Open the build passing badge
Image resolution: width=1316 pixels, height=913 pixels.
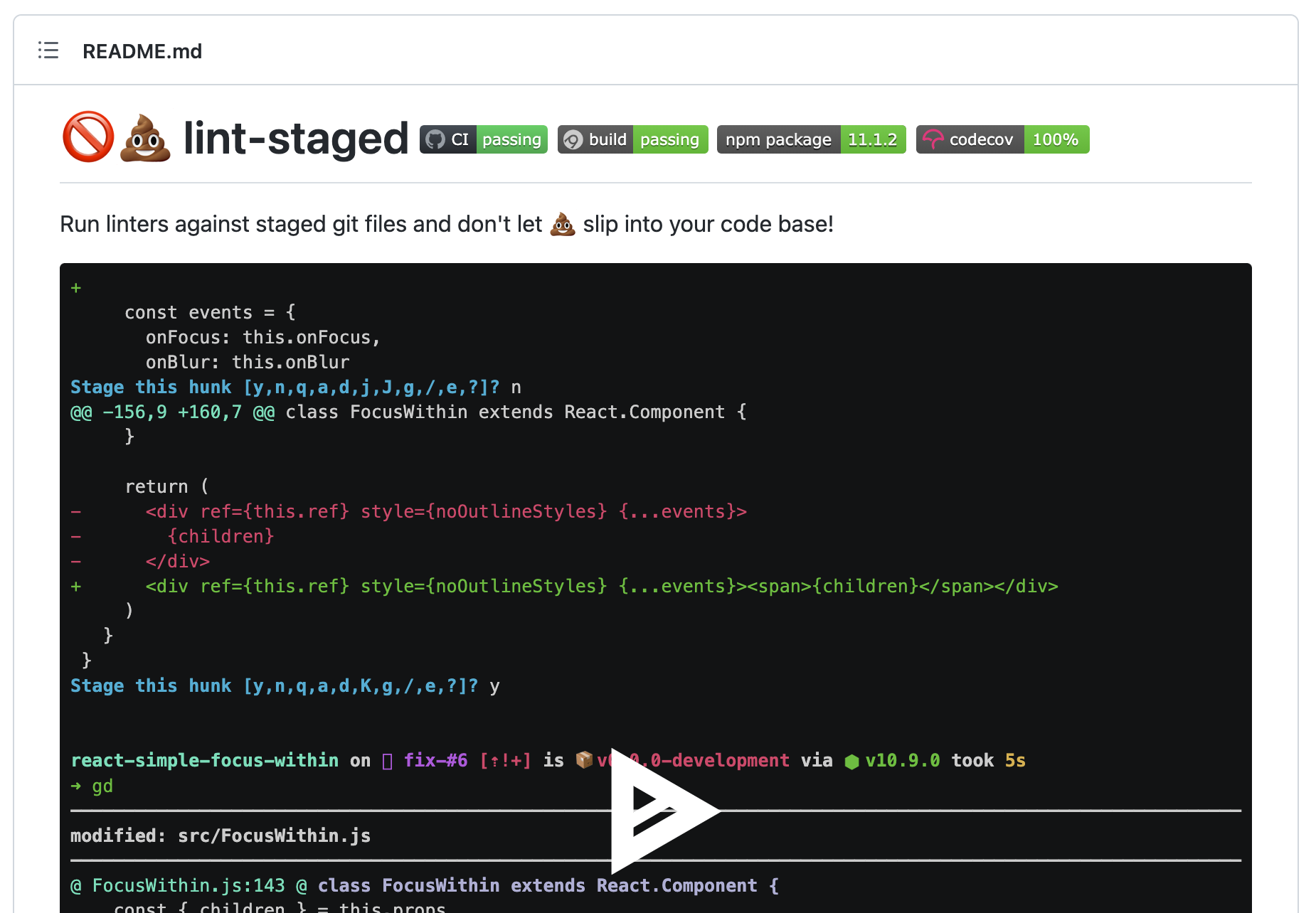point(632,139)
